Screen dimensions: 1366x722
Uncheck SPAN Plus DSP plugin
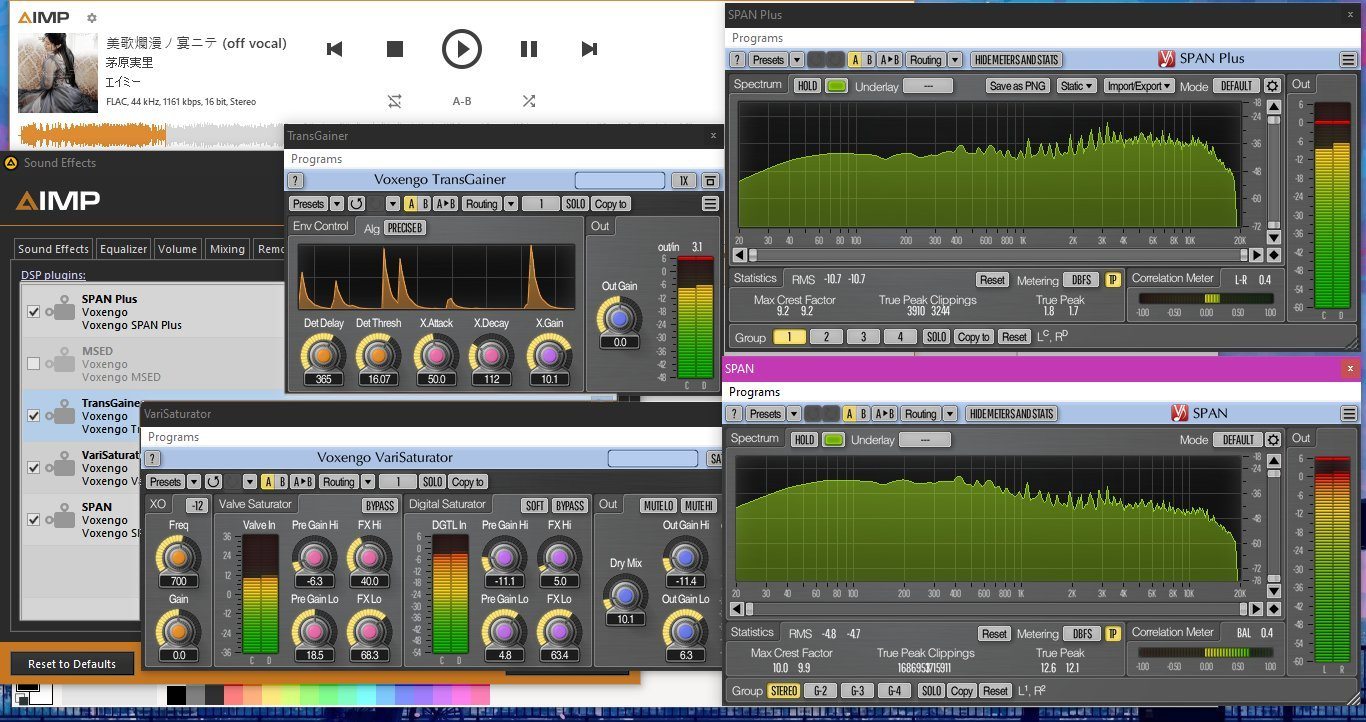[x=34, y=312]
